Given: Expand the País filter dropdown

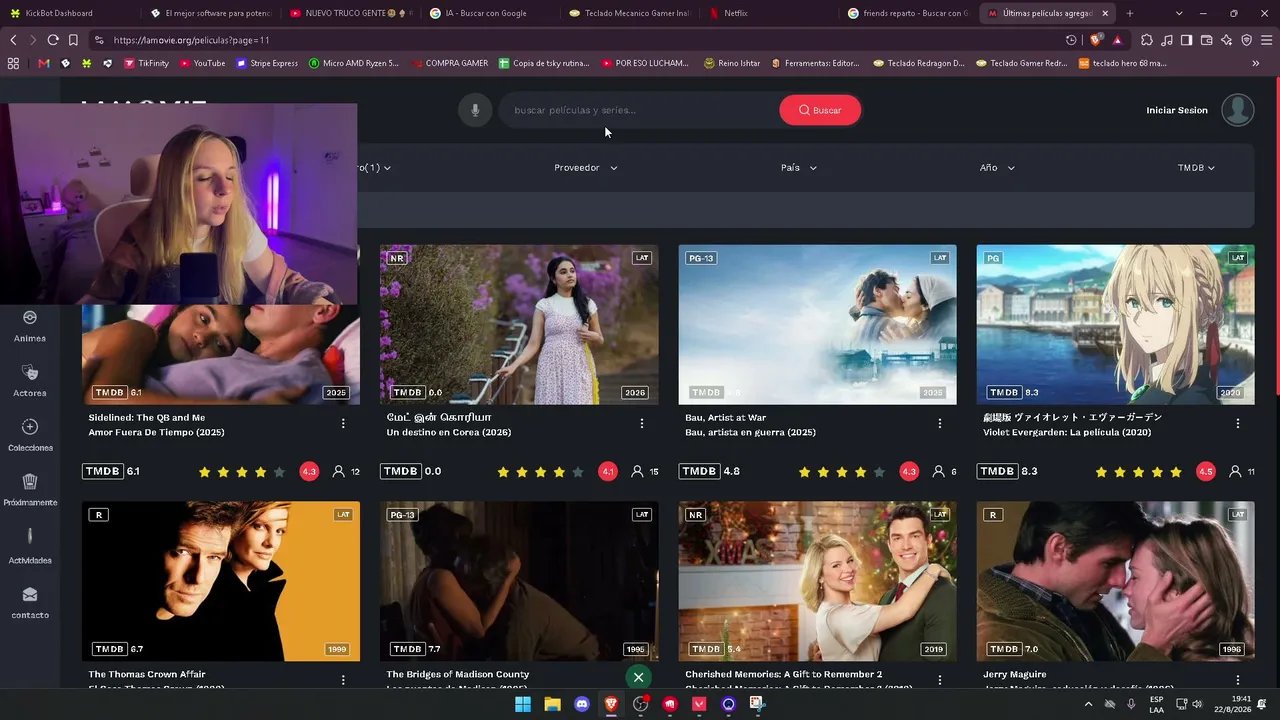Looking at the screenshot, I should (x=799, y=168).
